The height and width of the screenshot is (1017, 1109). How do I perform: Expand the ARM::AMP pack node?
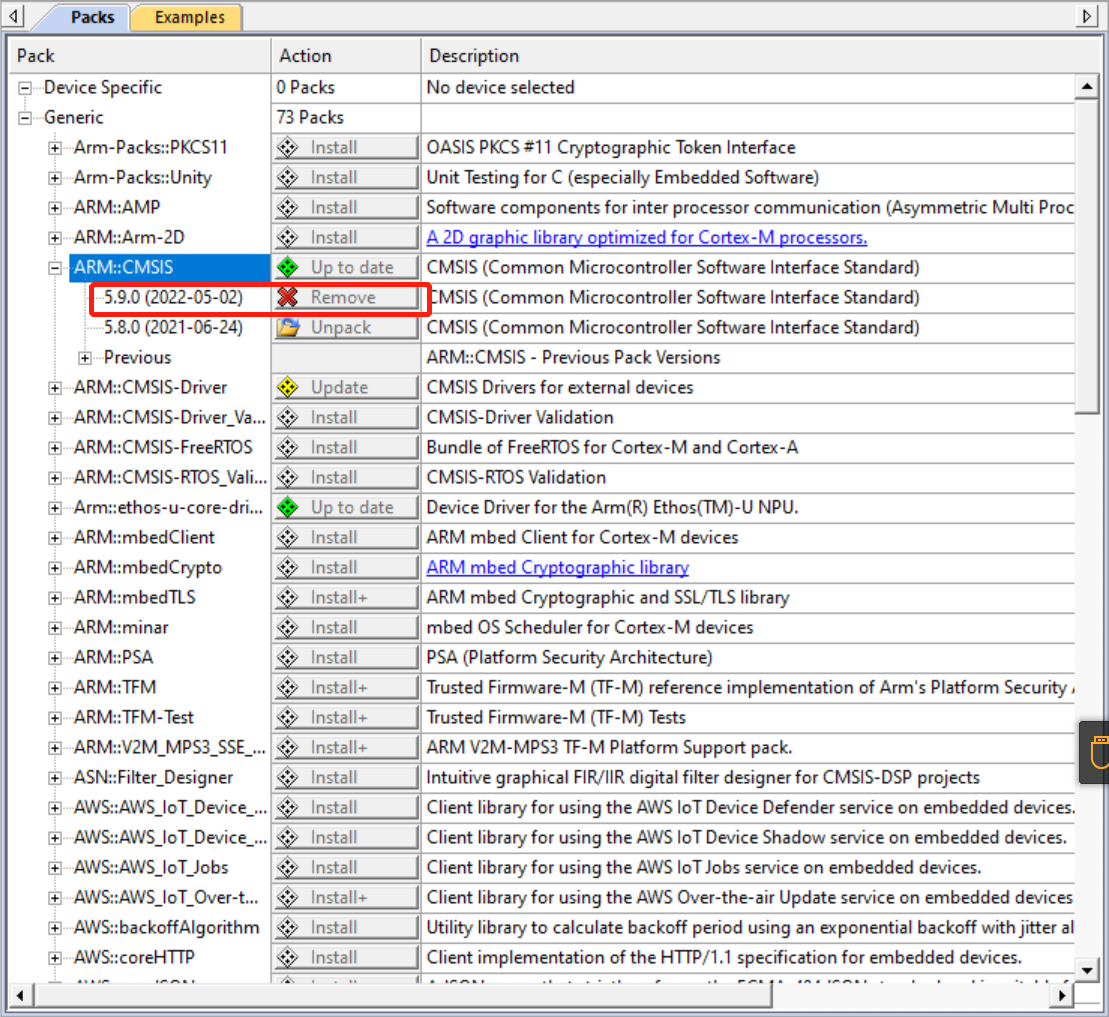[54, 208]
